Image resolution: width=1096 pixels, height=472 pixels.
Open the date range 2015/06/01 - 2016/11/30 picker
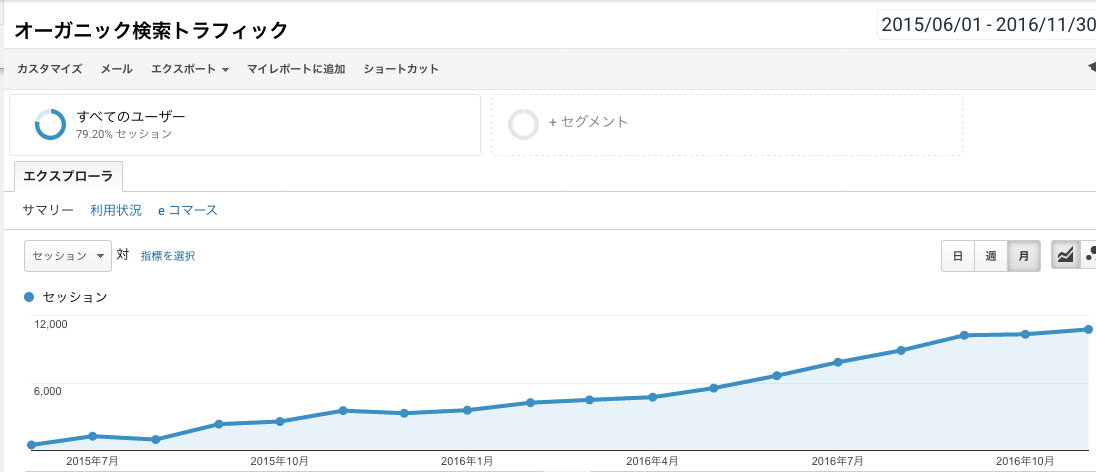tap(986, 24)
